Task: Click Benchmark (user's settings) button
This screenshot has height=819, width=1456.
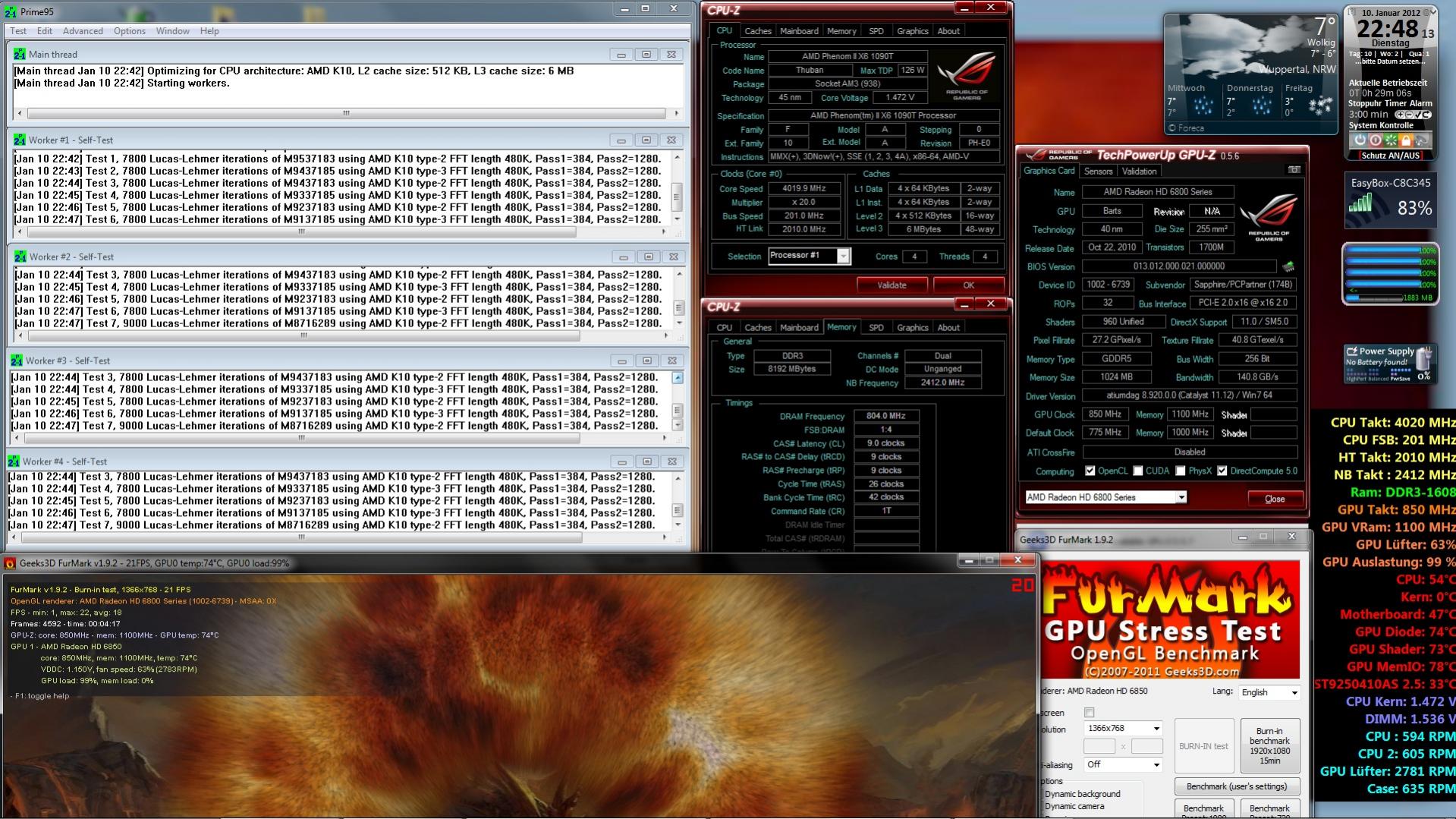Action: [x=1237, y=786]
